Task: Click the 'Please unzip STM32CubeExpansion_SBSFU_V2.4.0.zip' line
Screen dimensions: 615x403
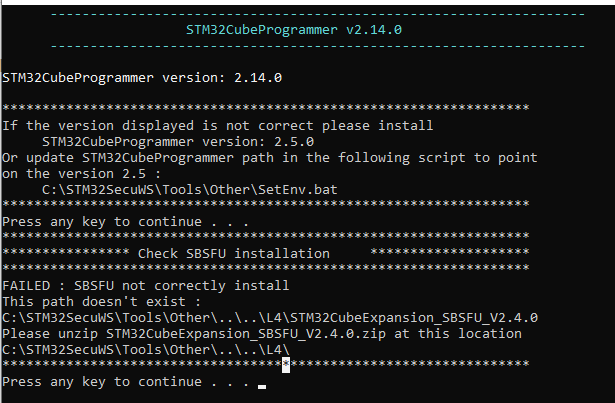Action: (x=262, y=333)
